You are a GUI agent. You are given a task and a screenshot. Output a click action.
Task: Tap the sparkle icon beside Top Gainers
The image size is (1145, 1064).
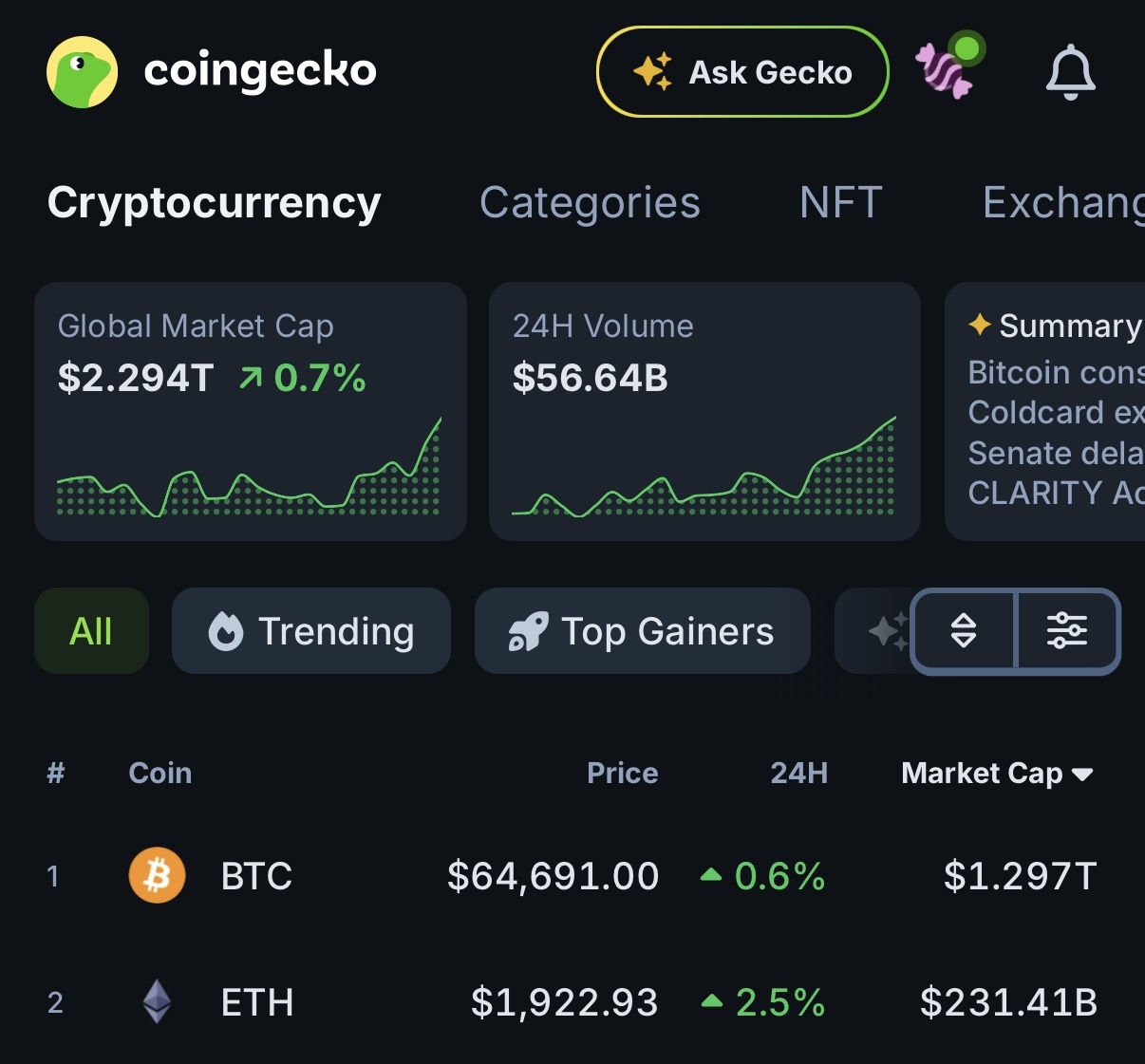[889, 631]
